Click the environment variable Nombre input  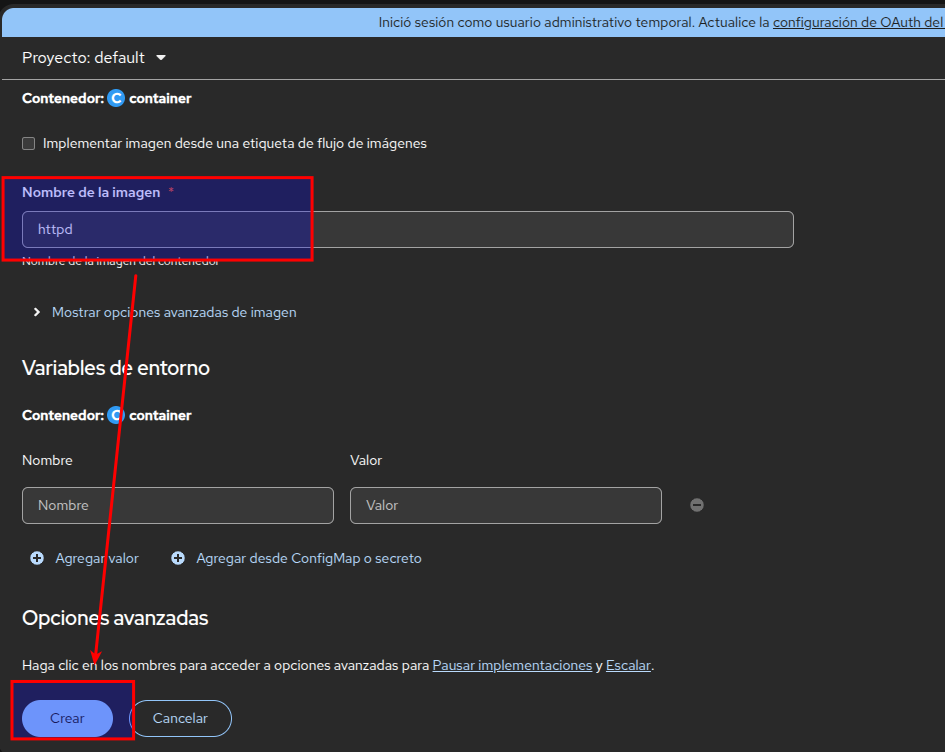click(x=177, y=506)
